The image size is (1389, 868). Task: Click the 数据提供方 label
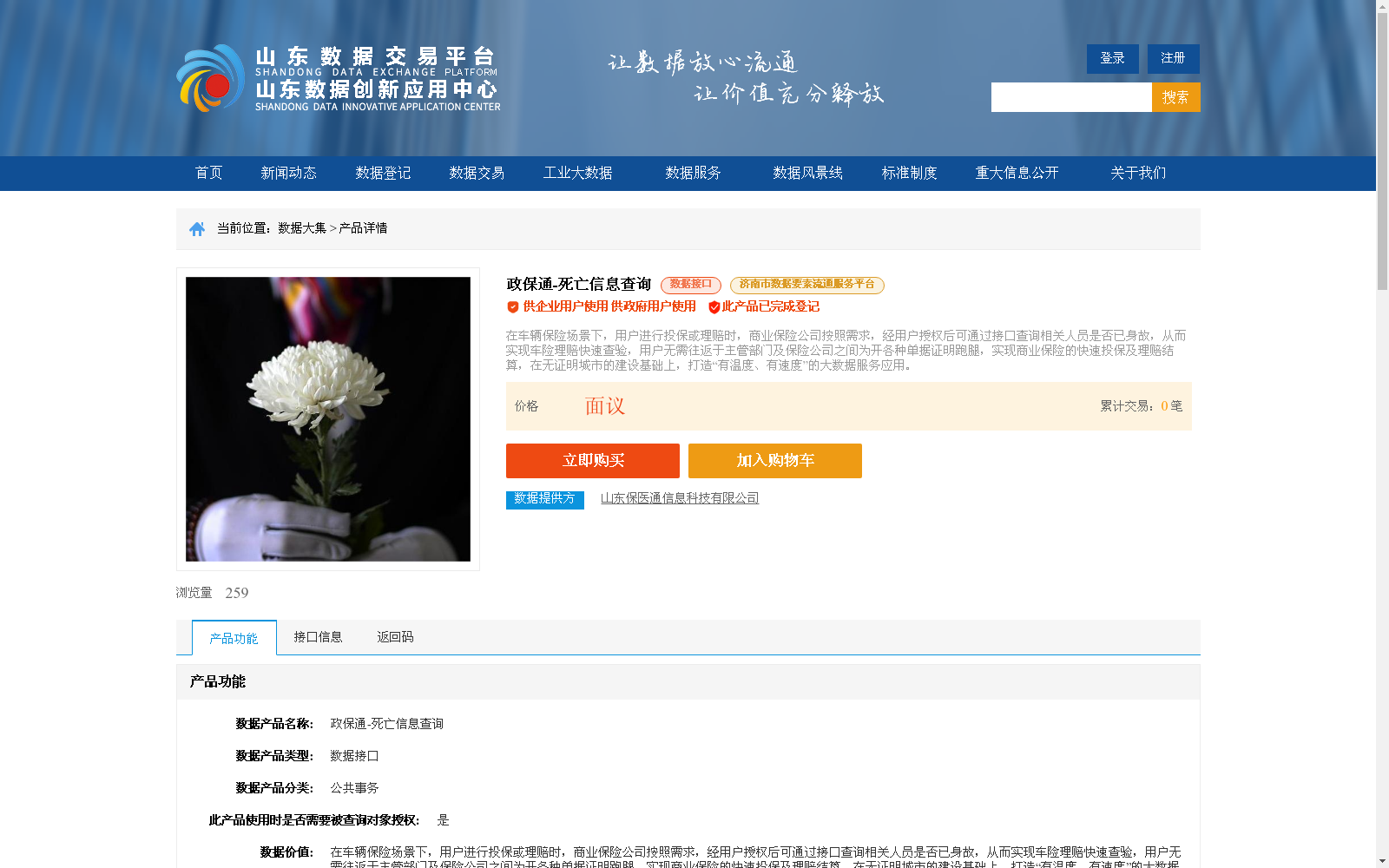click(545, 500)
